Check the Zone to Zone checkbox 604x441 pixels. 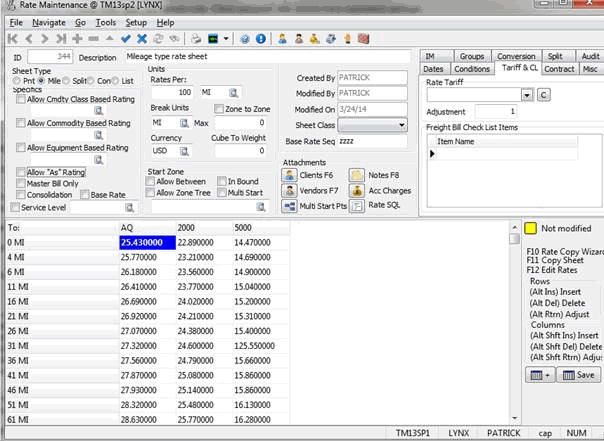click(219, 107)
